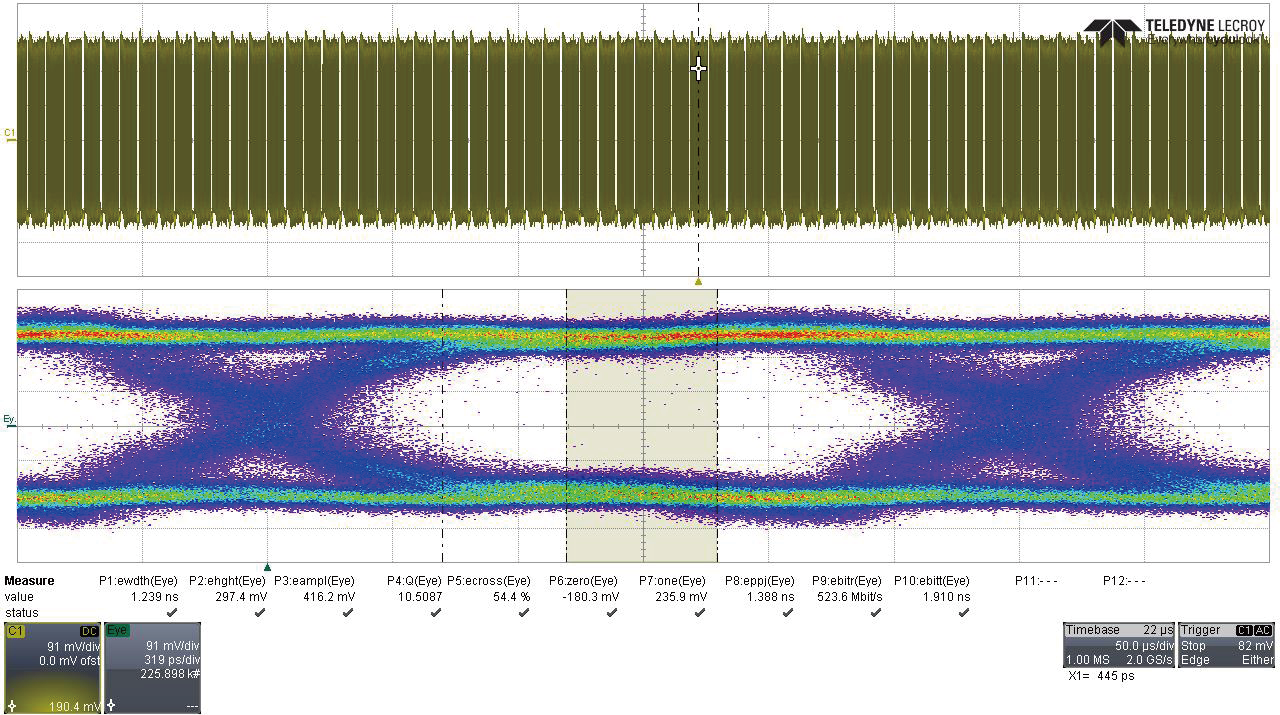Screen dimensions: 1280x715
Task: Click the cursor icon in the Eye descriptor box
Action: pyautogui.click(x=112, y=706)
